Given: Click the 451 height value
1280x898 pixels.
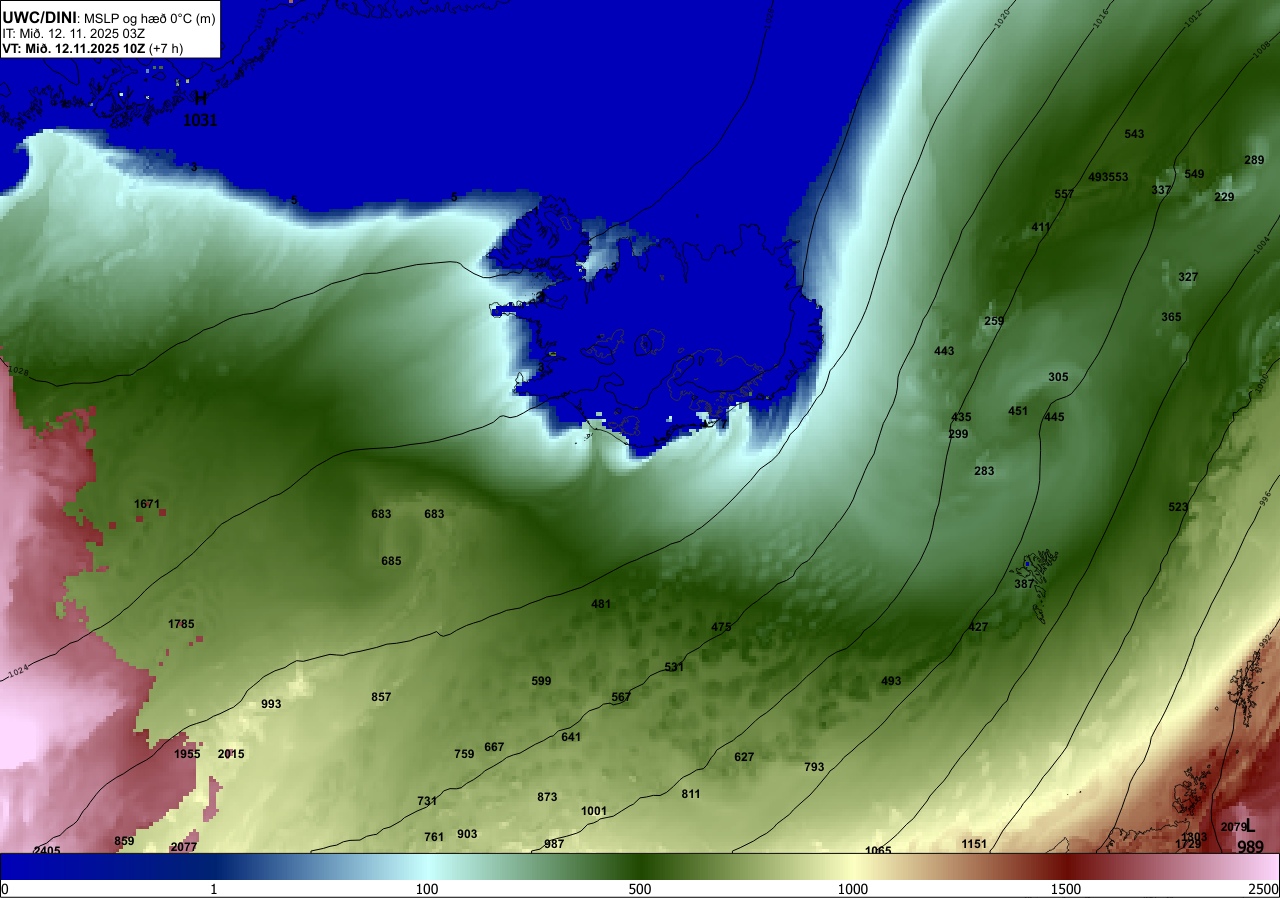Looking at the screenshot, I should (x=1018, y=411).
